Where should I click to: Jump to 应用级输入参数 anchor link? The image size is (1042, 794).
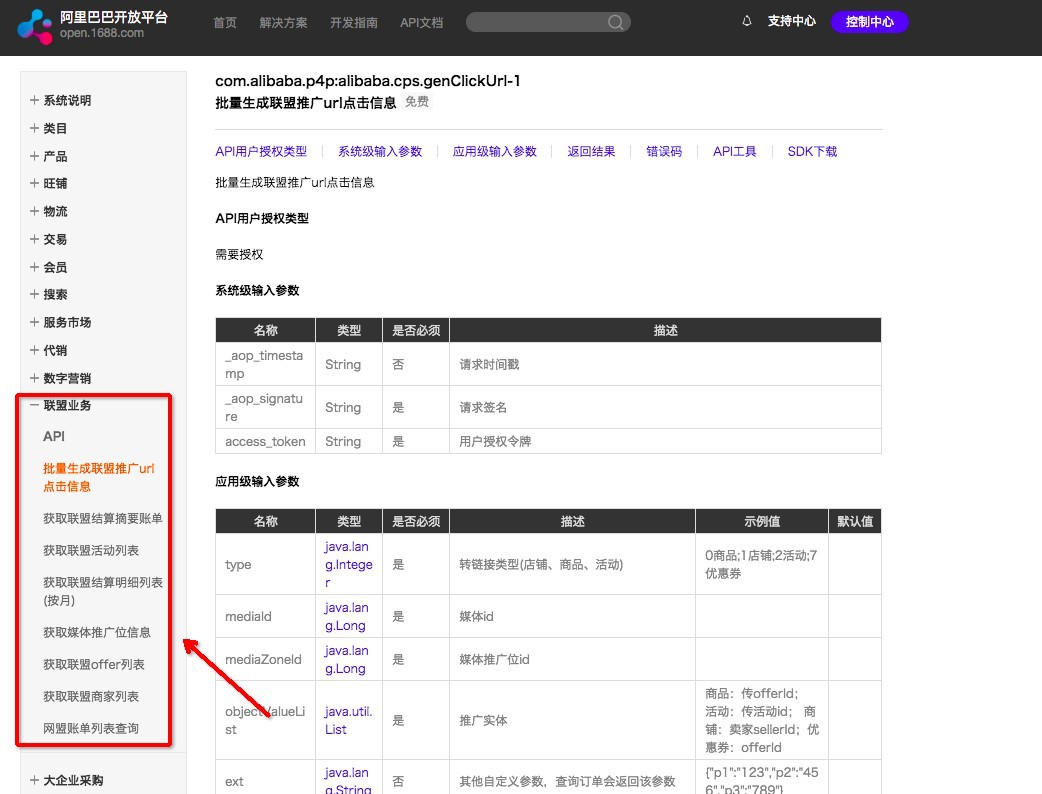pyautogui.click(x=494, y=151)
